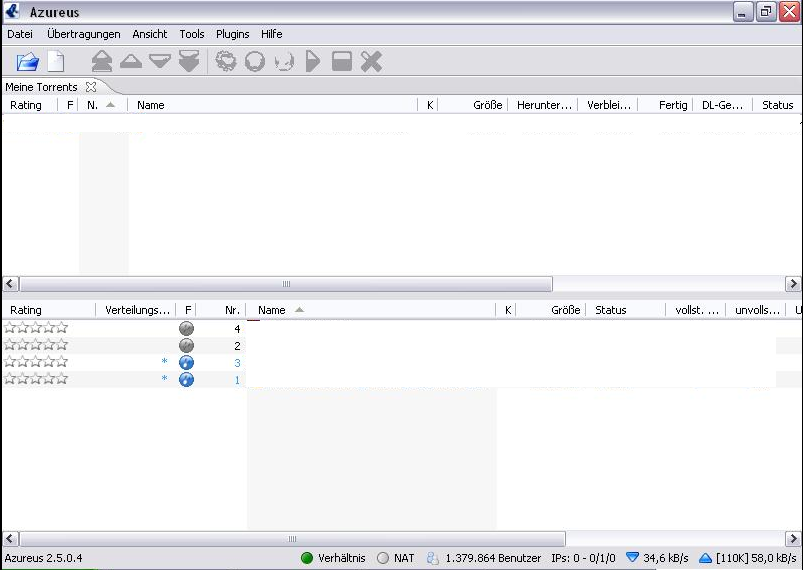Click the gear-shaped toolbar icon

(226, 61)
